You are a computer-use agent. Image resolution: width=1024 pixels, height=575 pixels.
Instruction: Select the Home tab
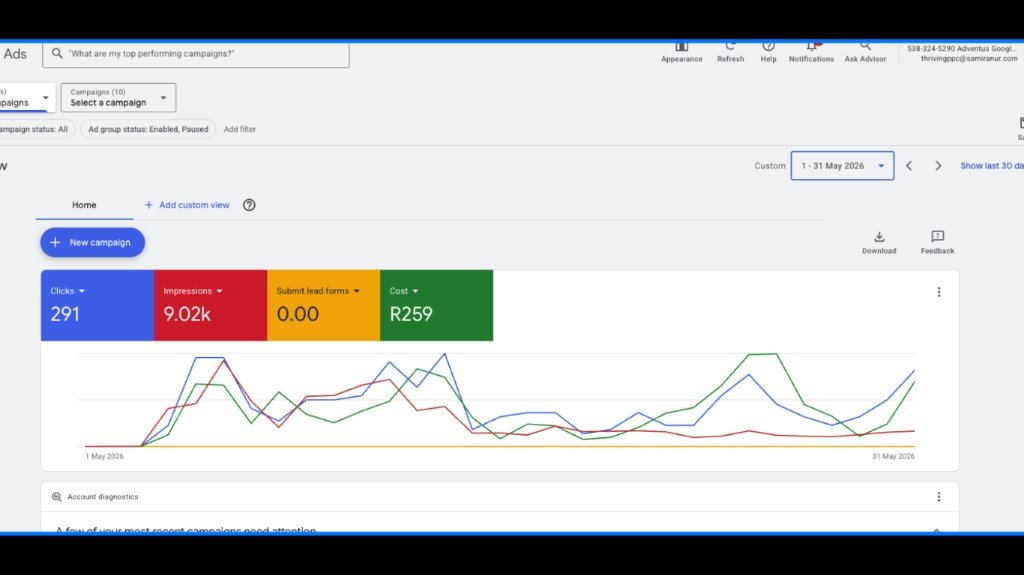[84, 205]
